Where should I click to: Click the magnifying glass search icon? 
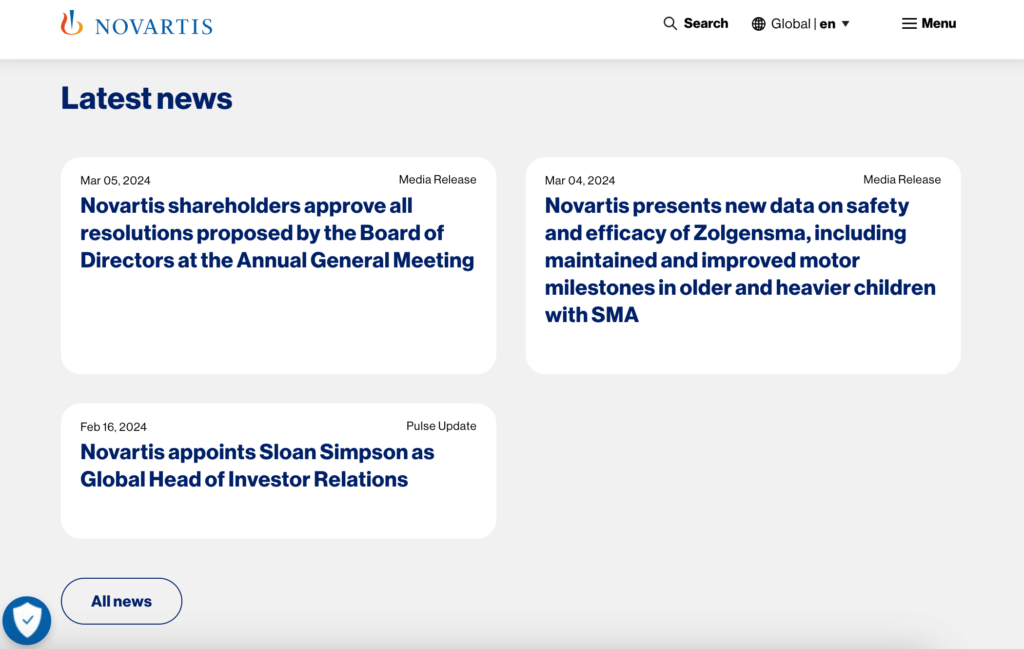tap(670, 23)
